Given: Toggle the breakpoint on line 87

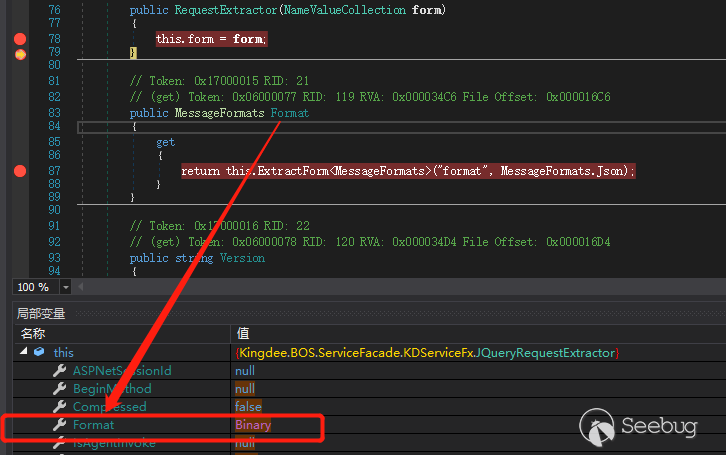Looking at the screenshot, I should [x=20, y=171].
